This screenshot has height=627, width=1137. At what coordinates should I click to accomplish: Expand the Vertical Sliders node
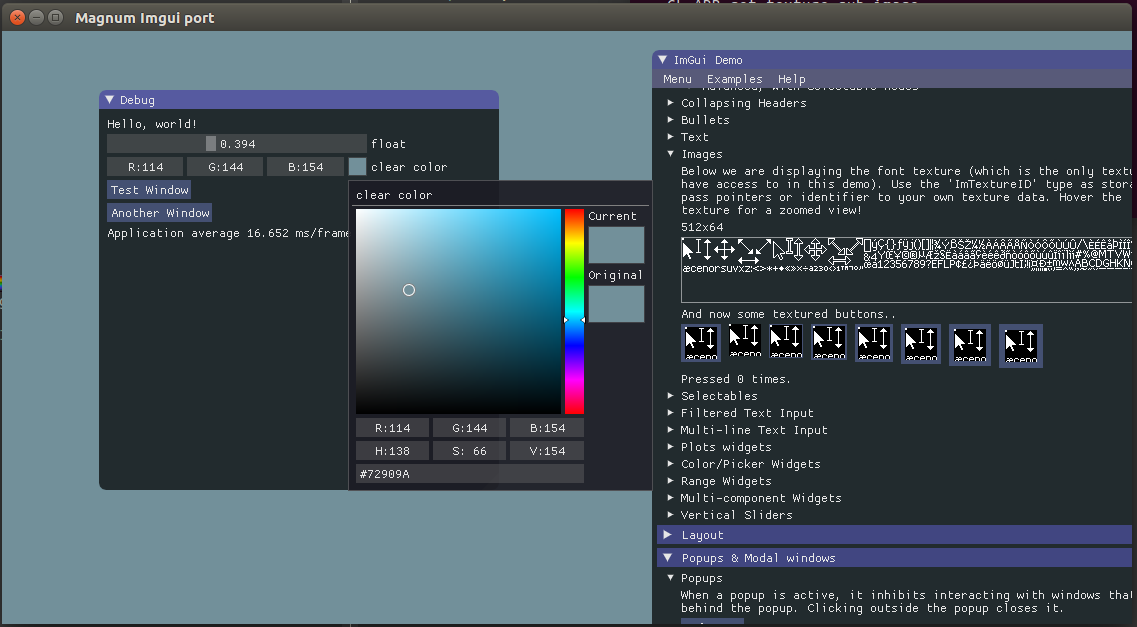pos(729,515)
